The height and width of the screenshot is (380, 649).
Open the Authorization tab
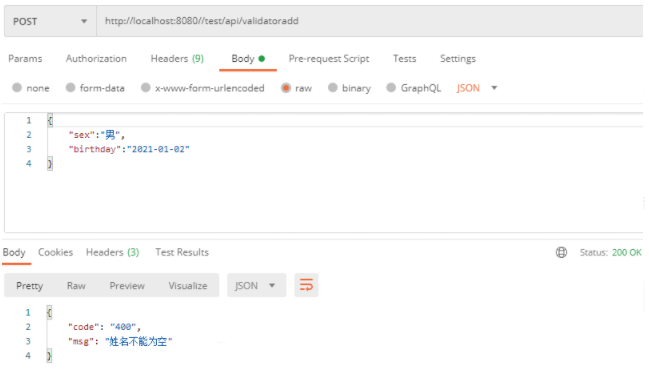(x=96, y=59)
